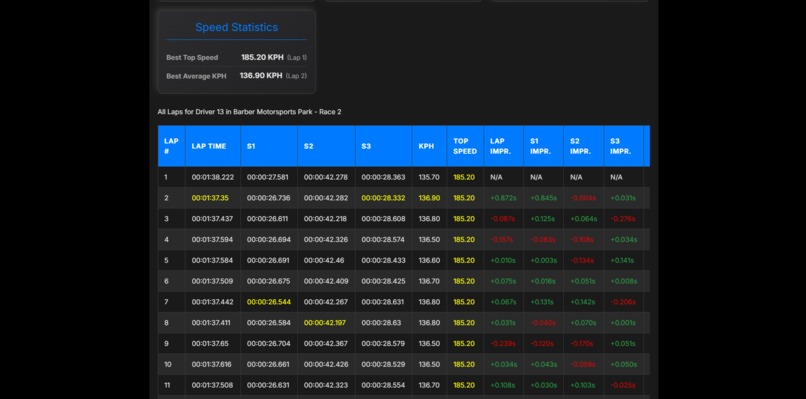Click lap time 00:01:37.65

[x=210, y=343]
